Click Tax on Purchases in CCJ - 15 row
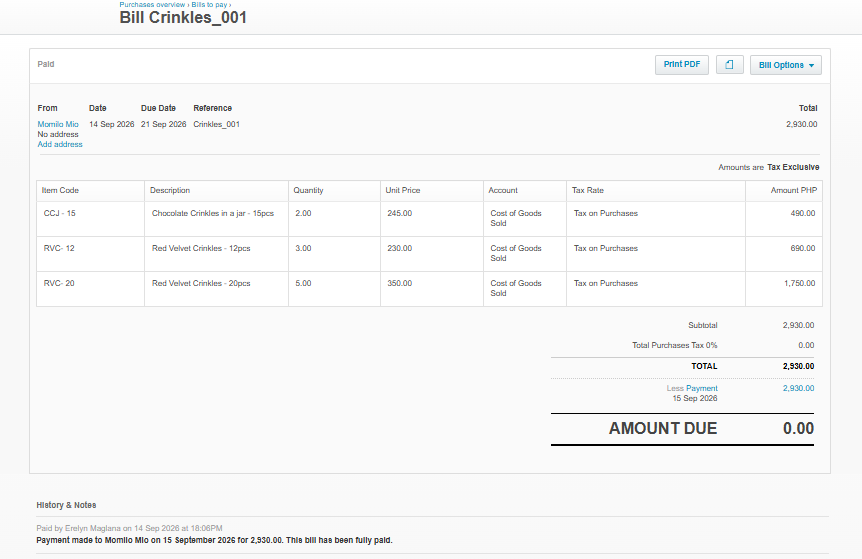The height and width of the screenshot is (559, 862). [x=606, y=213]
